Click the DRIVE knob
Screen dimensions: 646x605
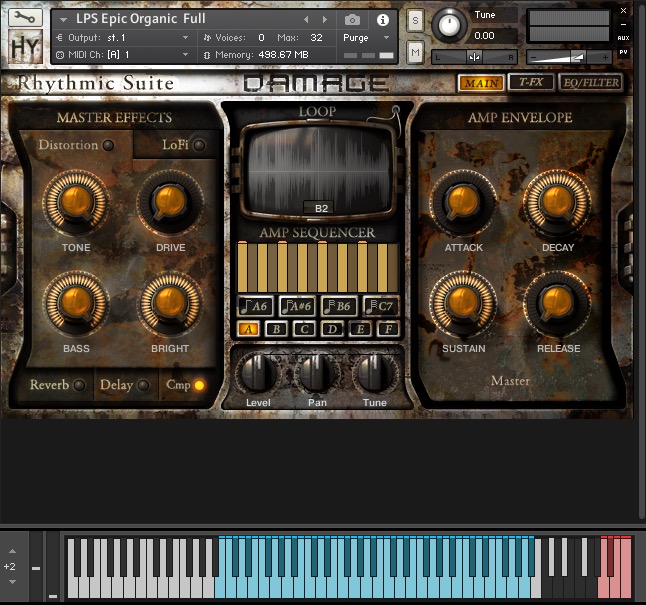click(170, 203)
